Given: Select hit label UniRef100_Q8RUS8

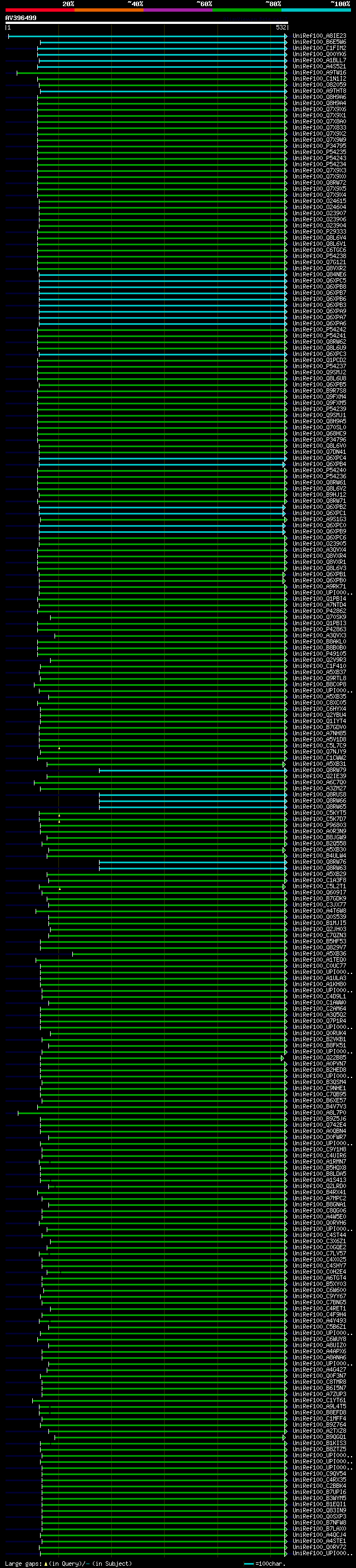Looking at the screenshot, I should [x=319, y=794].
